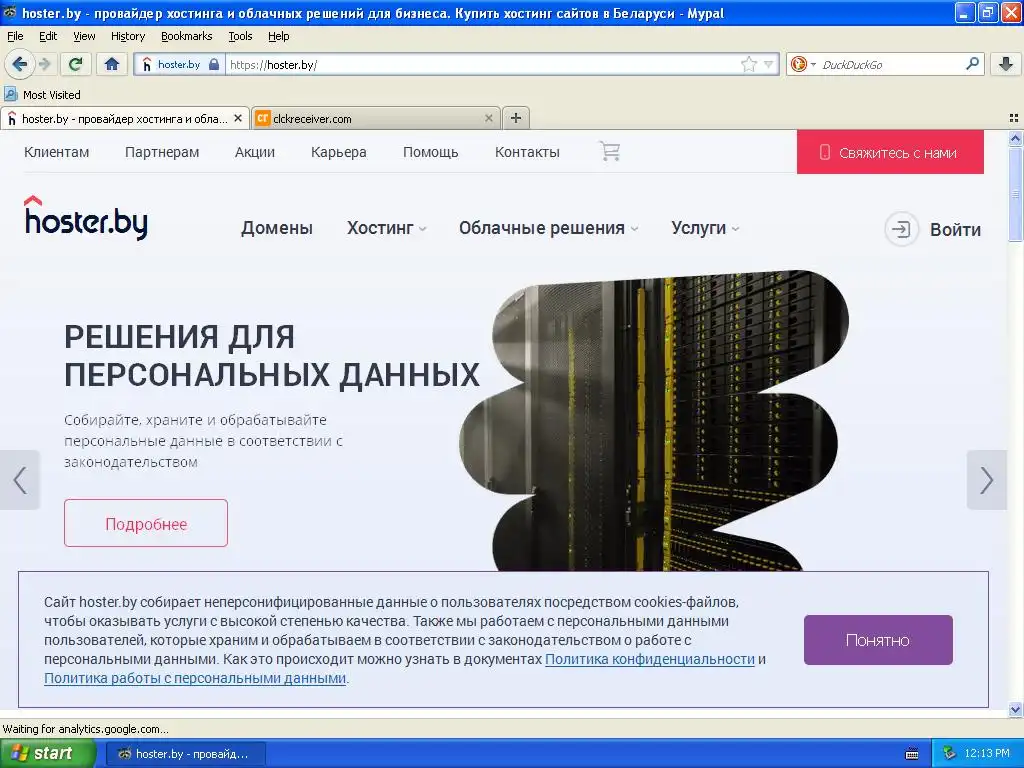Open the shopping cart icon

(x=609, y=152)
